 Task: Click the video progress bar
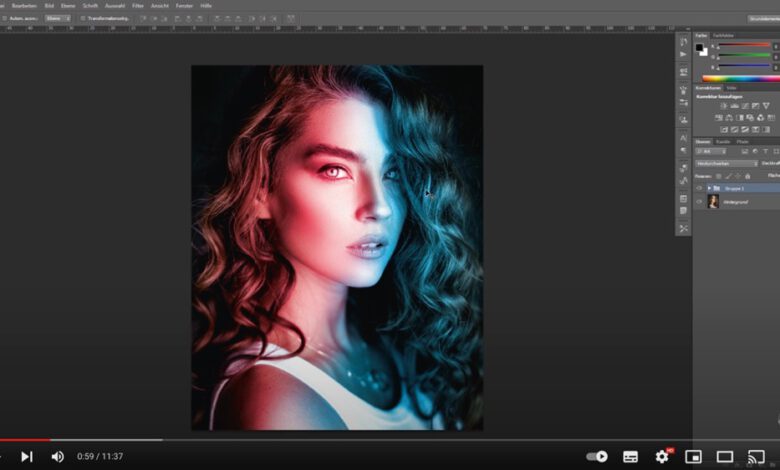[390, 440]
